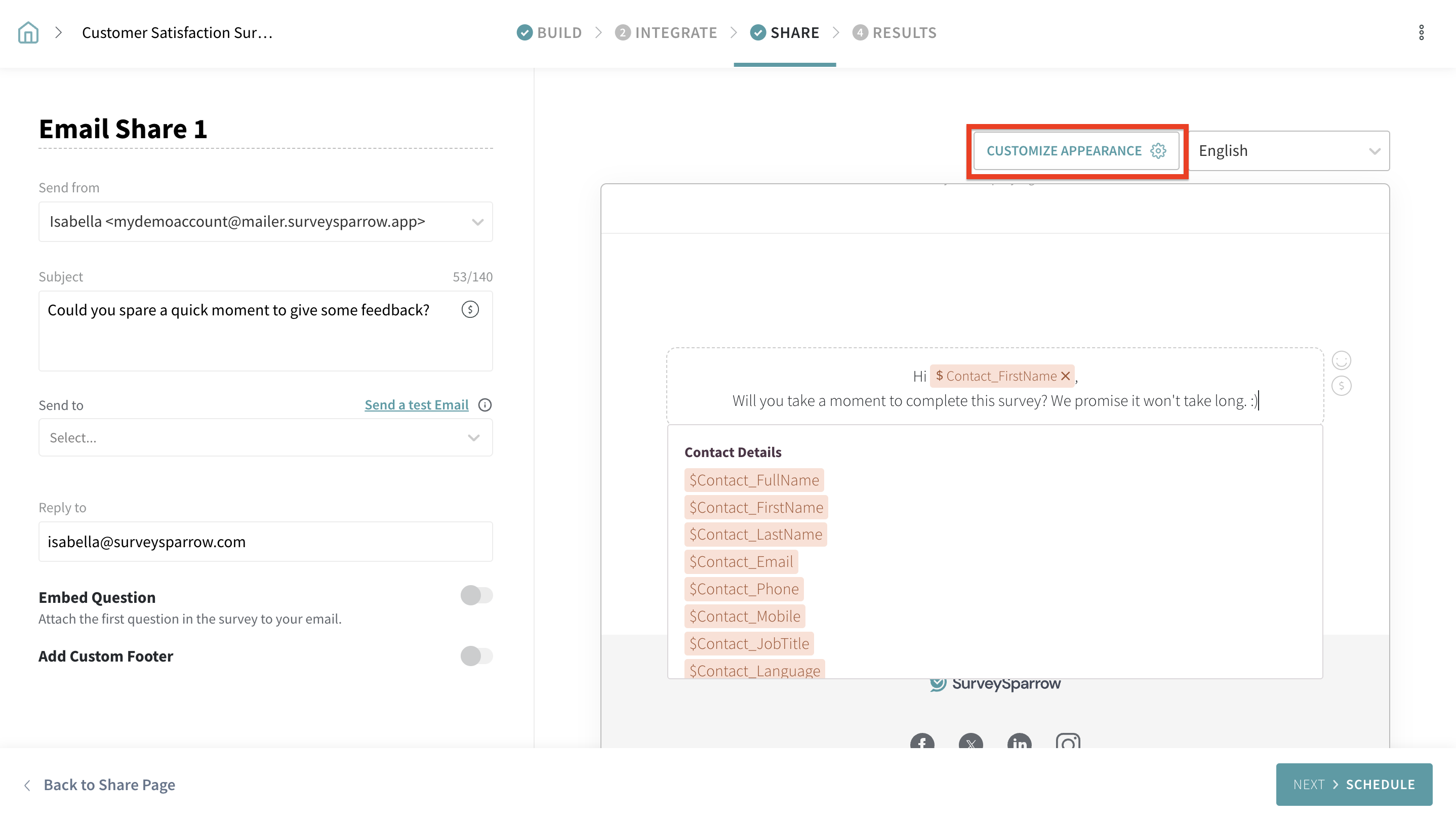Click the emoji picker icon beside message
1456x821 pixels.
click(x=1341, y=360)
